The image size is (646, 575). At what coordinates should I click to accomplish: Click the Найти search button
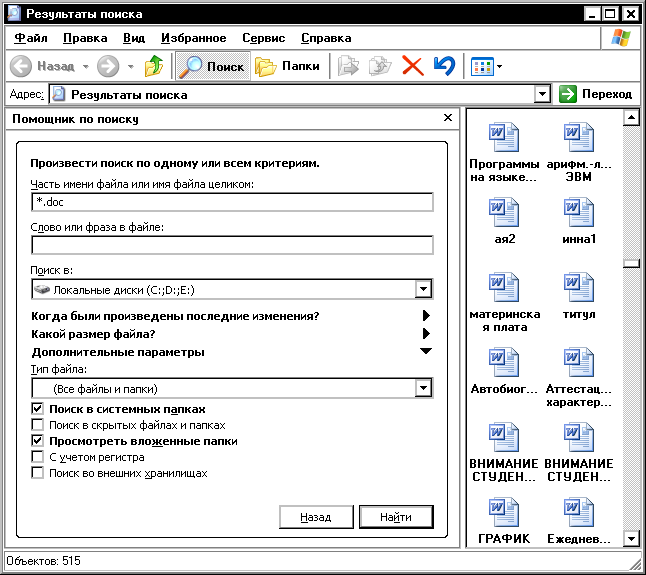click(x=396, y=517)
